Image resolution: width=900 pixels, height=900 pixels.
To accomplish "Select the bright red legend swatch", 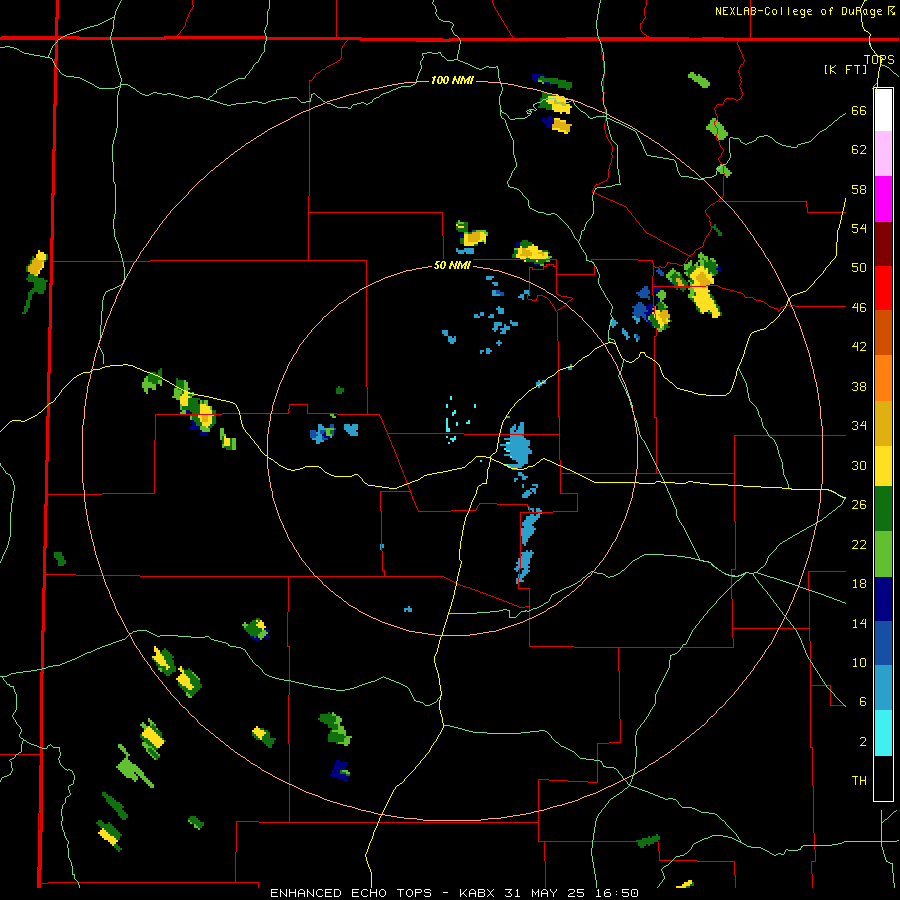I will [x=883, y=288].
